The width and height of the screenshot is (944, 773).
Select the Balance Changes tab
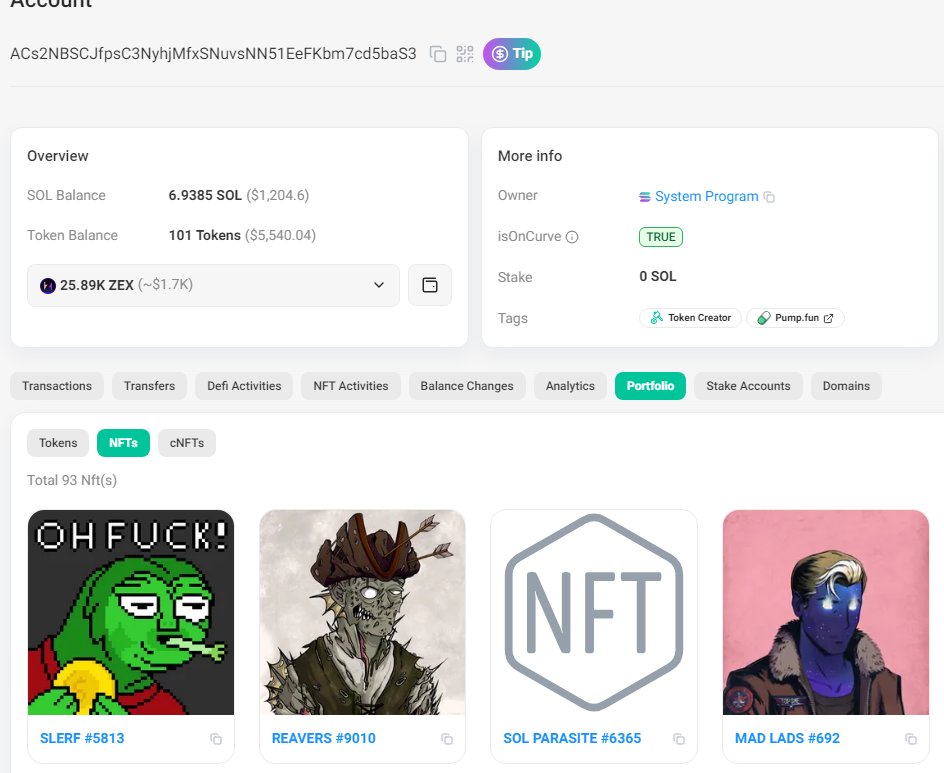[x=467, y=386]
